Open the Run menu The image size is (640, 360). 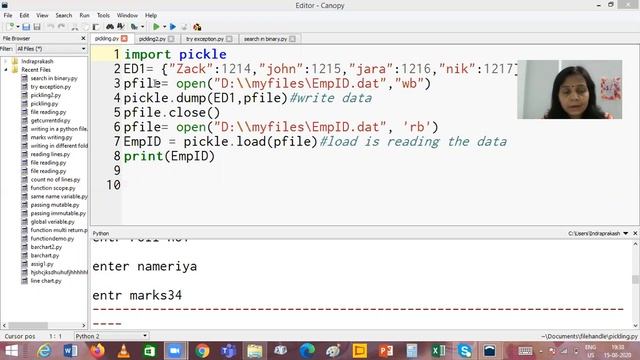pos(84,15)
